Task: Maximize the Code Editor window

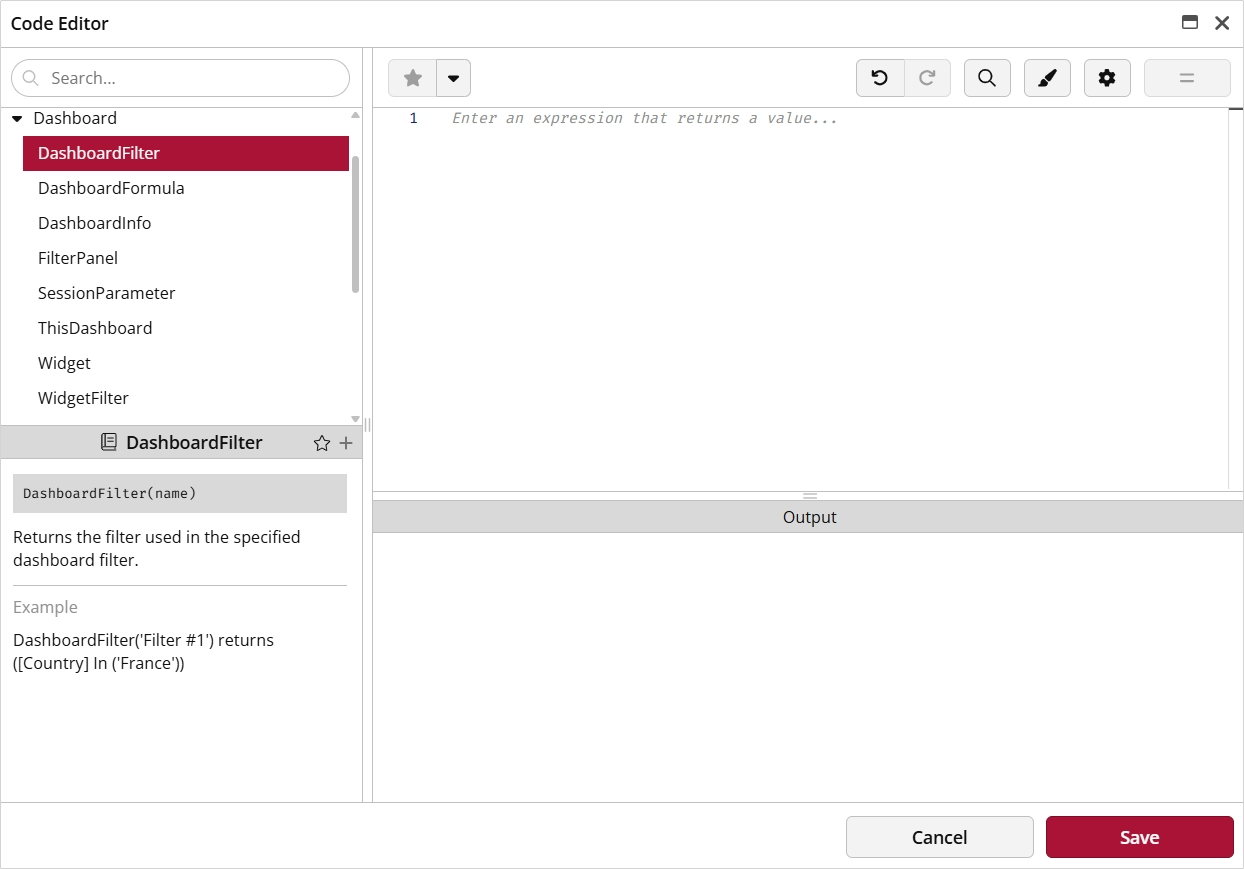Action: coord(1190,23)
